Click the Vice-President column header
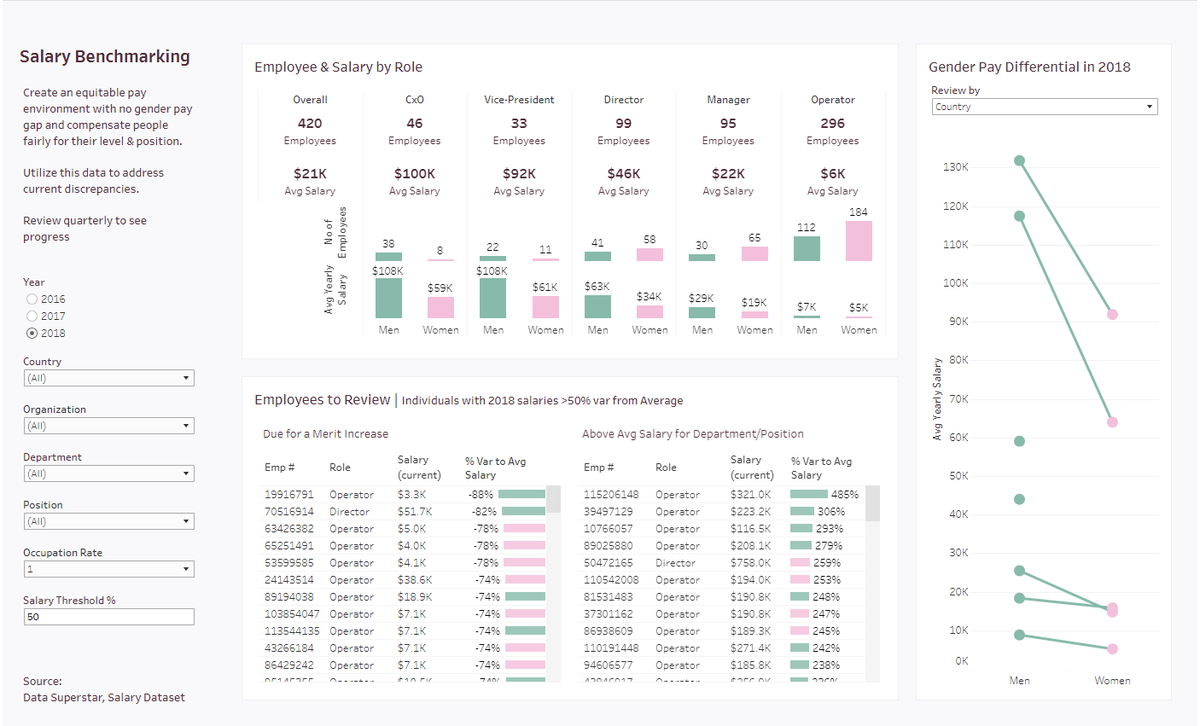This screenshot has width=1200, height=726. [x=519, y=100]
